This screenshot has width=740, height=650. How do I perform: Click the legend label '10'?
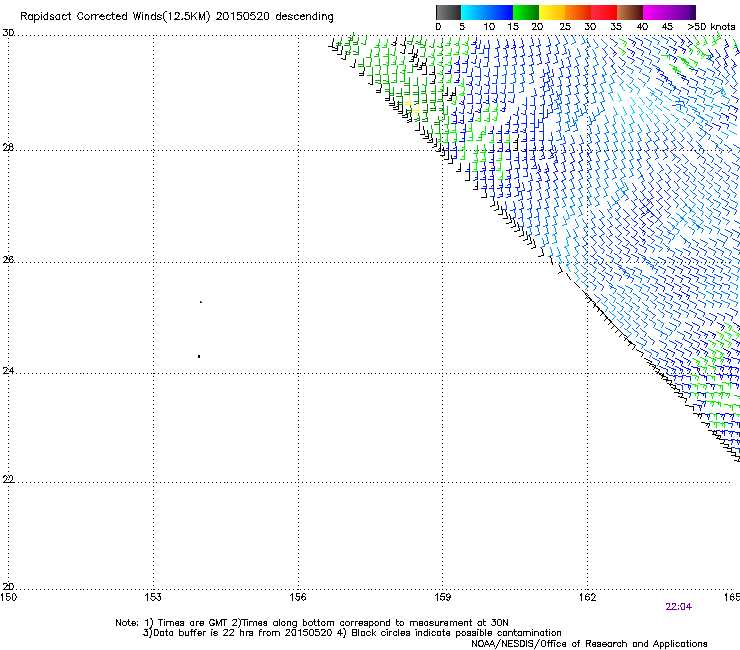pyautogui.click(x=489, y=27)
